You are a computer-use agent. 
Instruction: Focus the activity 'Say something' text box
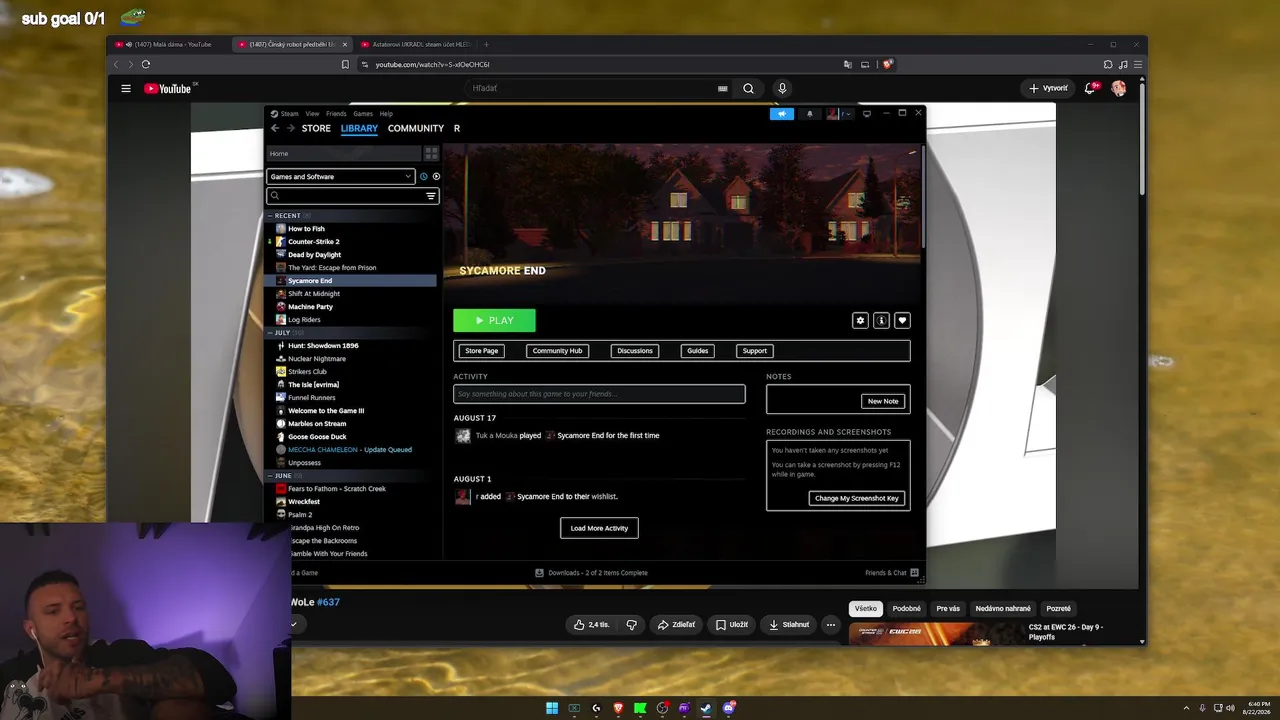(x=599, y=394)
